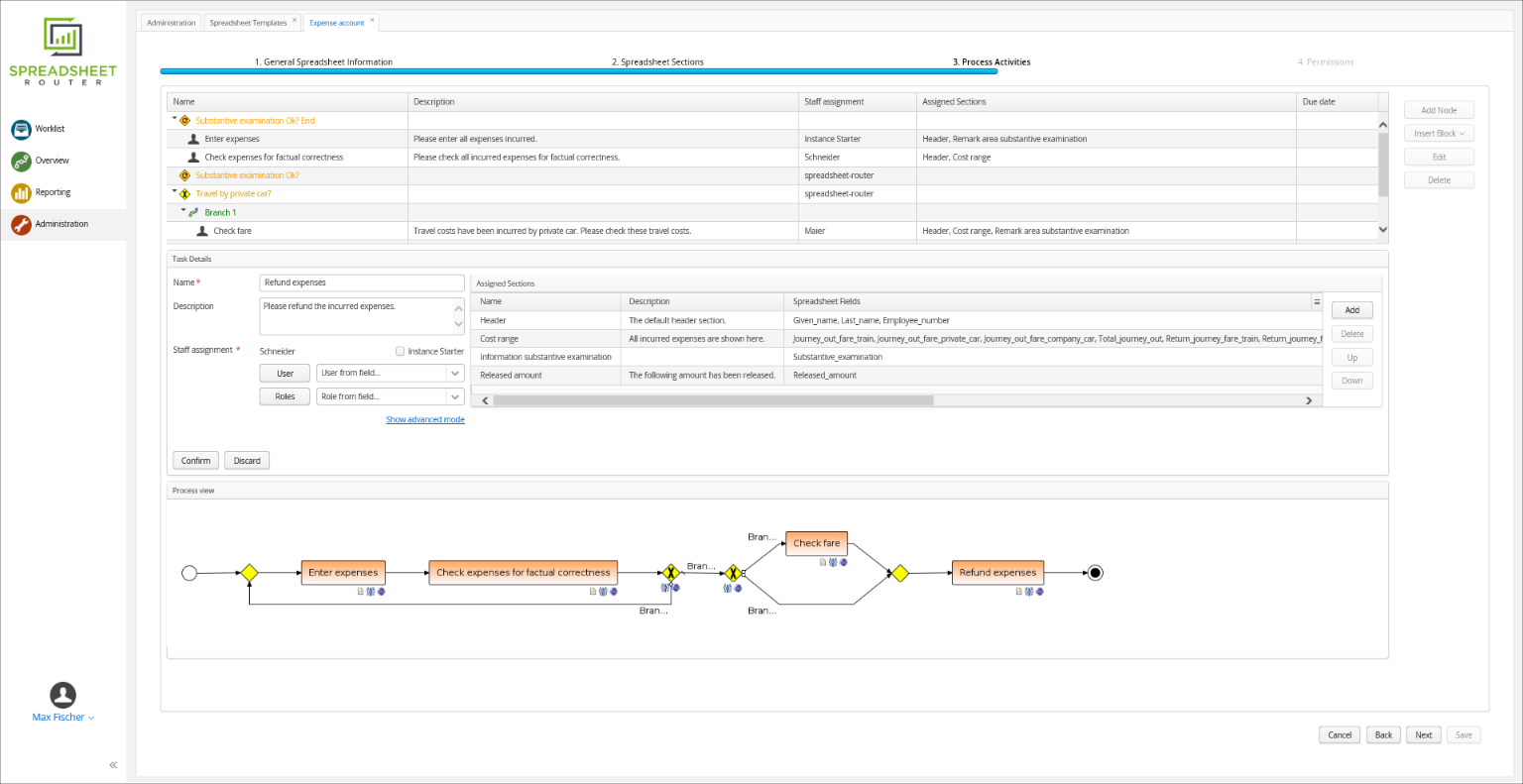Click the start event circle in process view

189,573
